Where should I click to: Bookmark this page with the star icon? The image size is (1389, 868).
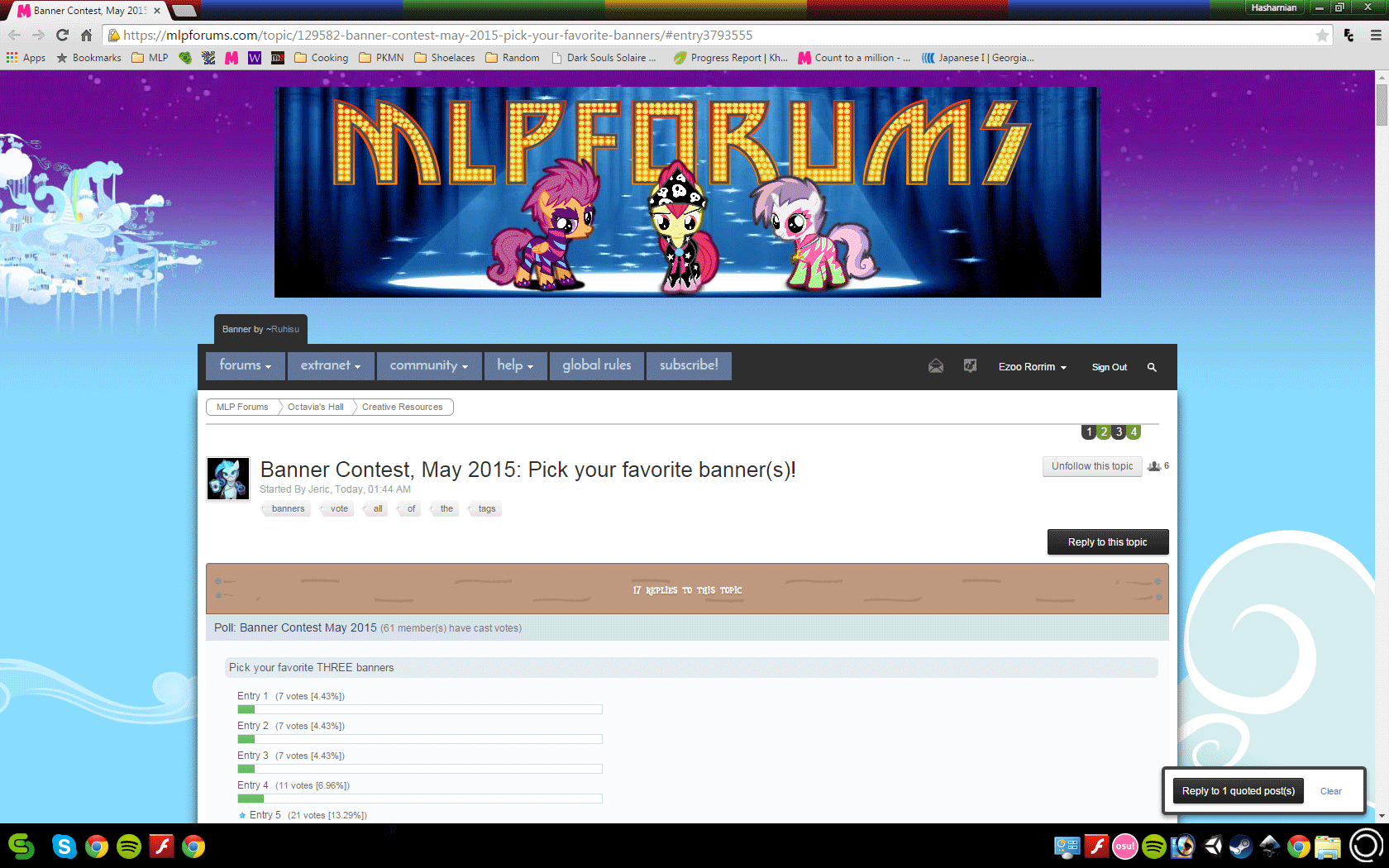[1322, 36]
